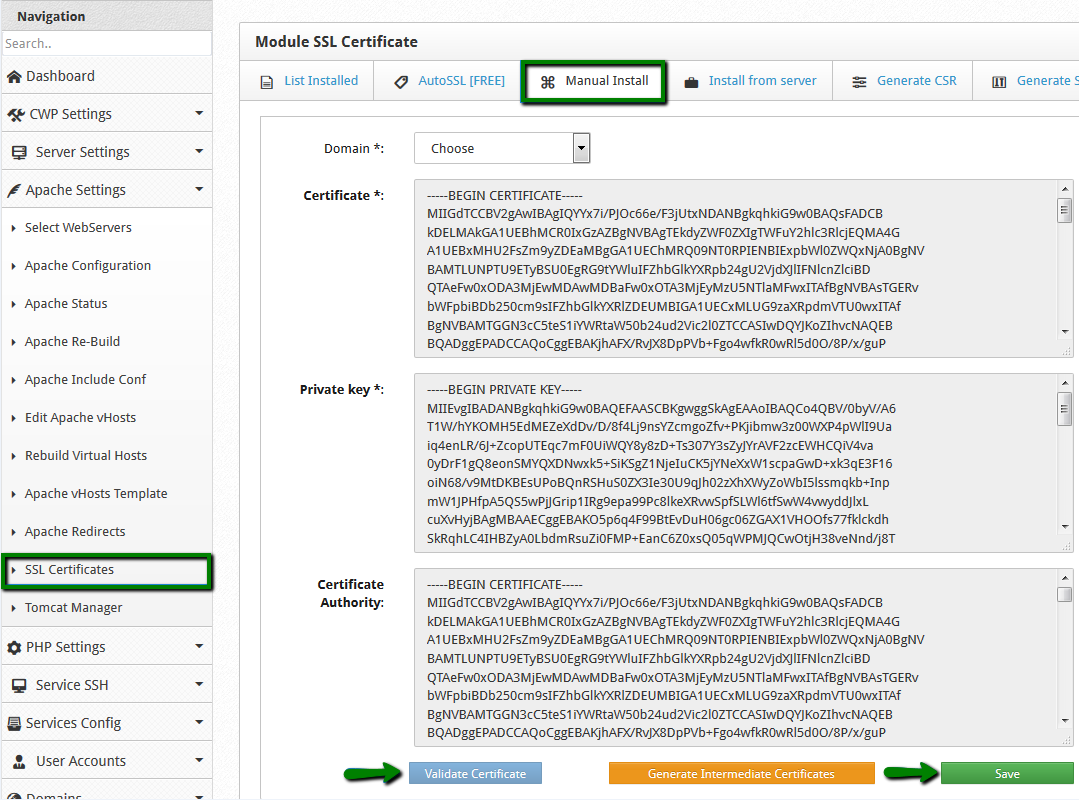
Task: Open the Domain dropdown
Action: [502, 148]
